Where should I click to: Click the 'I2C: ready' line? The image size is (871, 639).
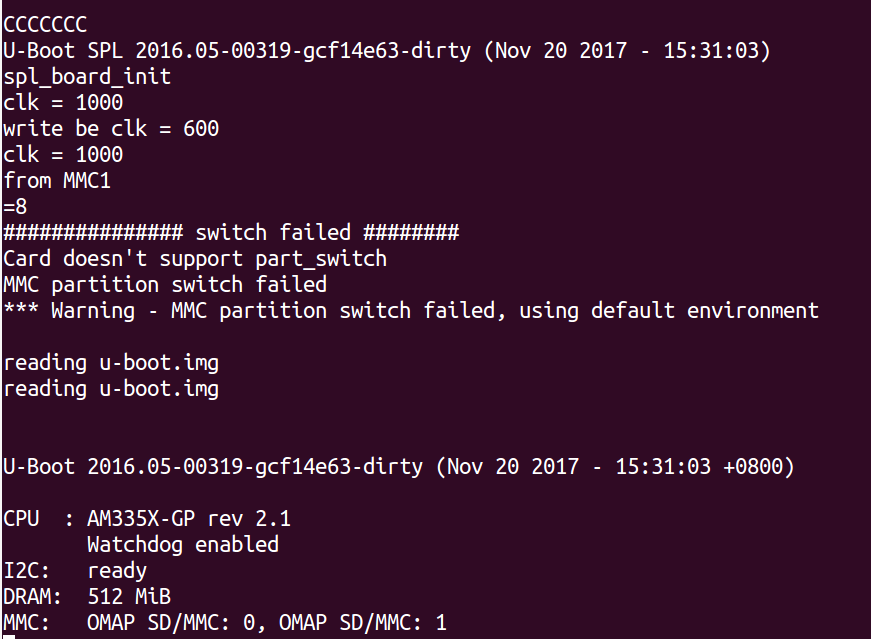(75, 571)
